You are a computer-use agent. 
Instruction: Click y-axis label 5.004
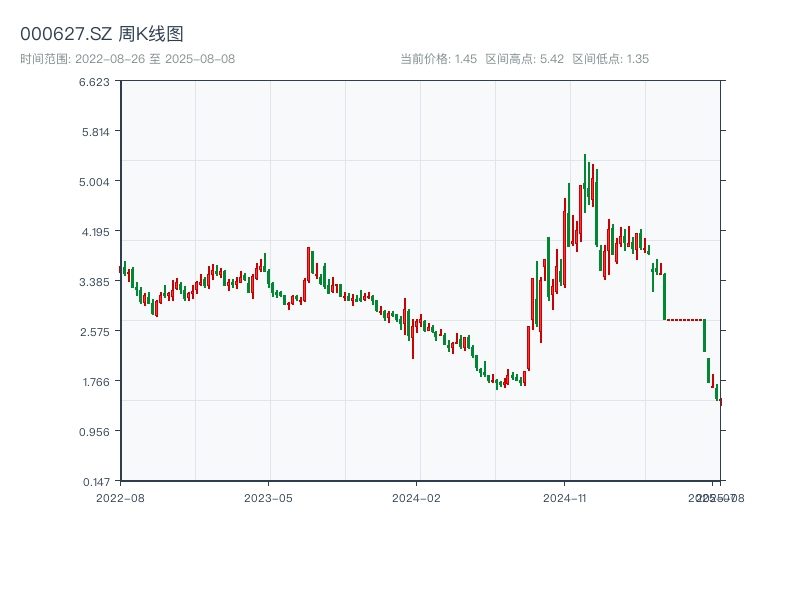(94, 182)
